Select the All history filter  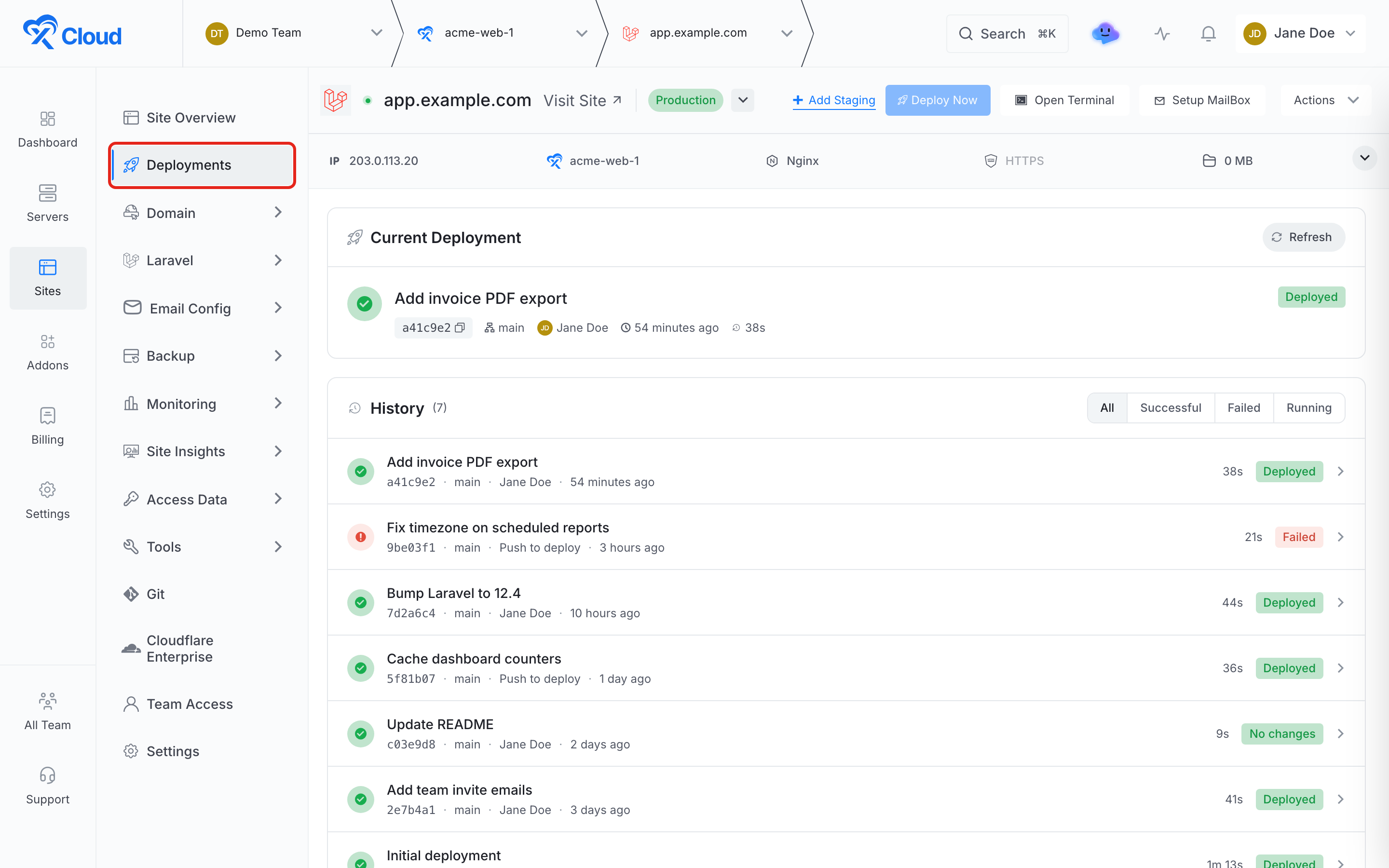[x=1107, y=408]
